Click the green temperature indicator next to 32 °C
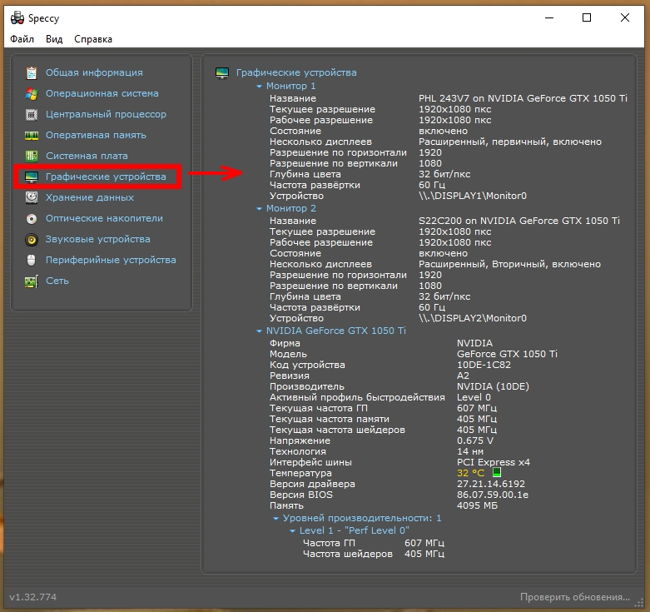The height and width of the screenshot is (612, 650). tap(496, 472)
